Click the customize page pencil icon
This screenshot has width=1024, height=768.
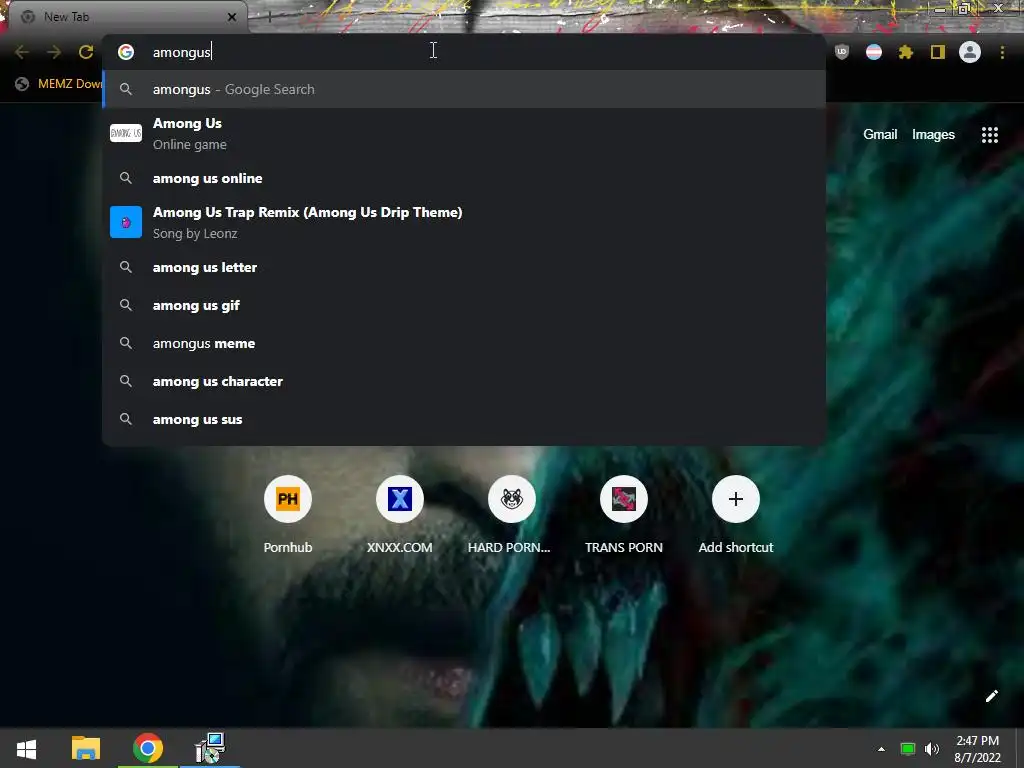(991, 696)
